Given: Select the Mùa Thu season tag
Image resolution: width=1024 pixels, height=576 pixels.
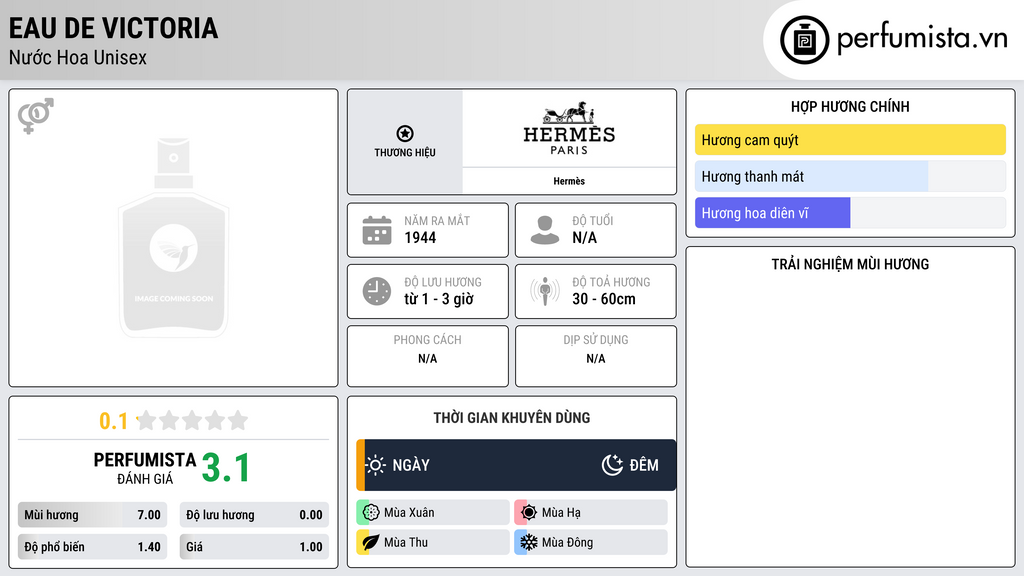Looking at the screenshot, I should tap(432, 542).
